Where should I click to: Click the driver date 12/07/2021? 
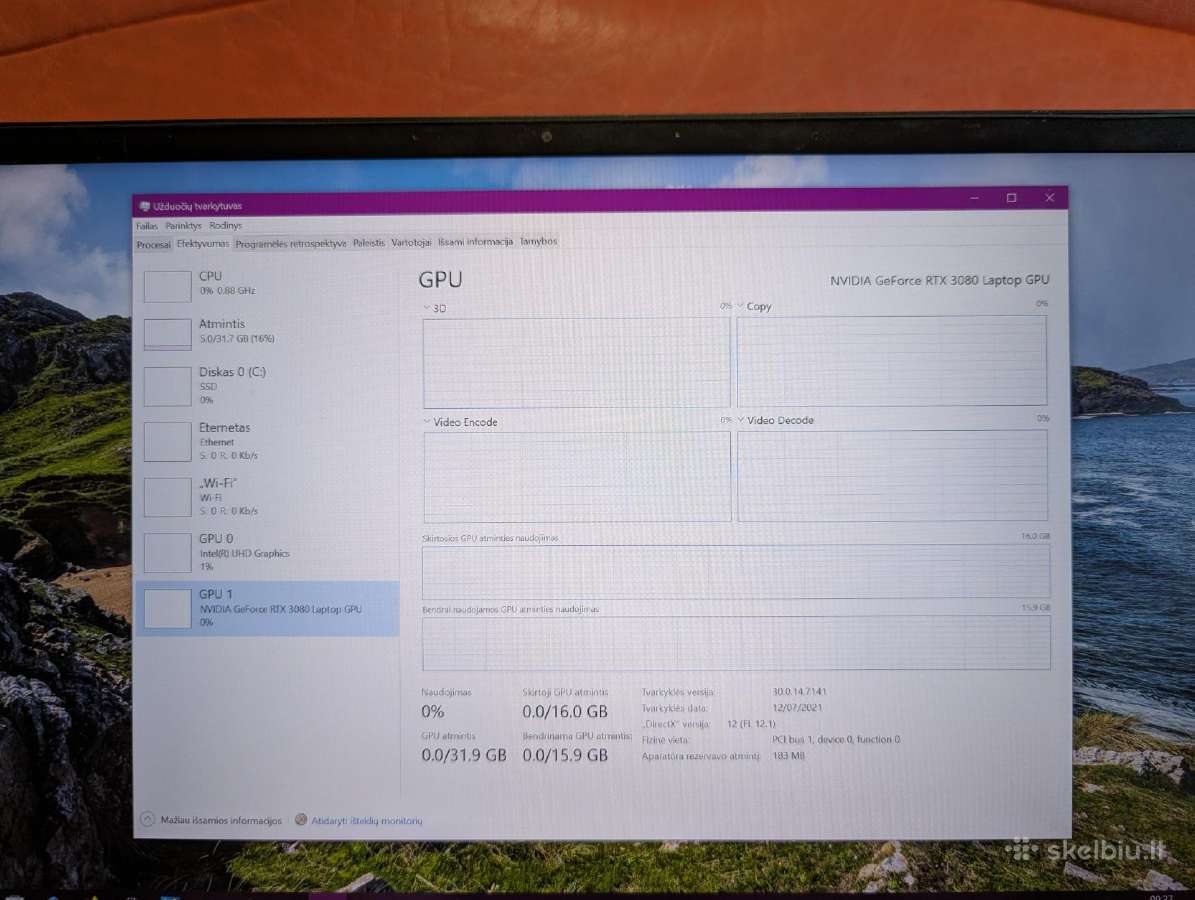797,708
